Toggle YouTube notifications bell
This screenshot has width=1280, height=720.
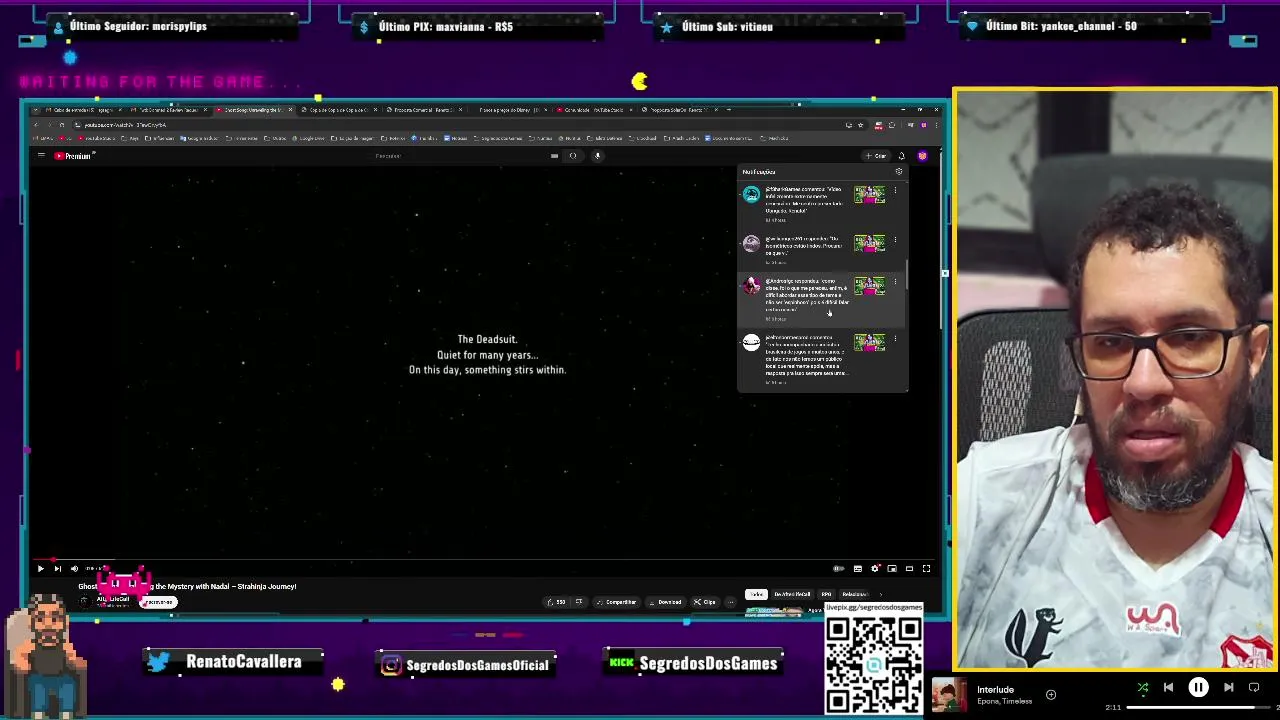901,156
